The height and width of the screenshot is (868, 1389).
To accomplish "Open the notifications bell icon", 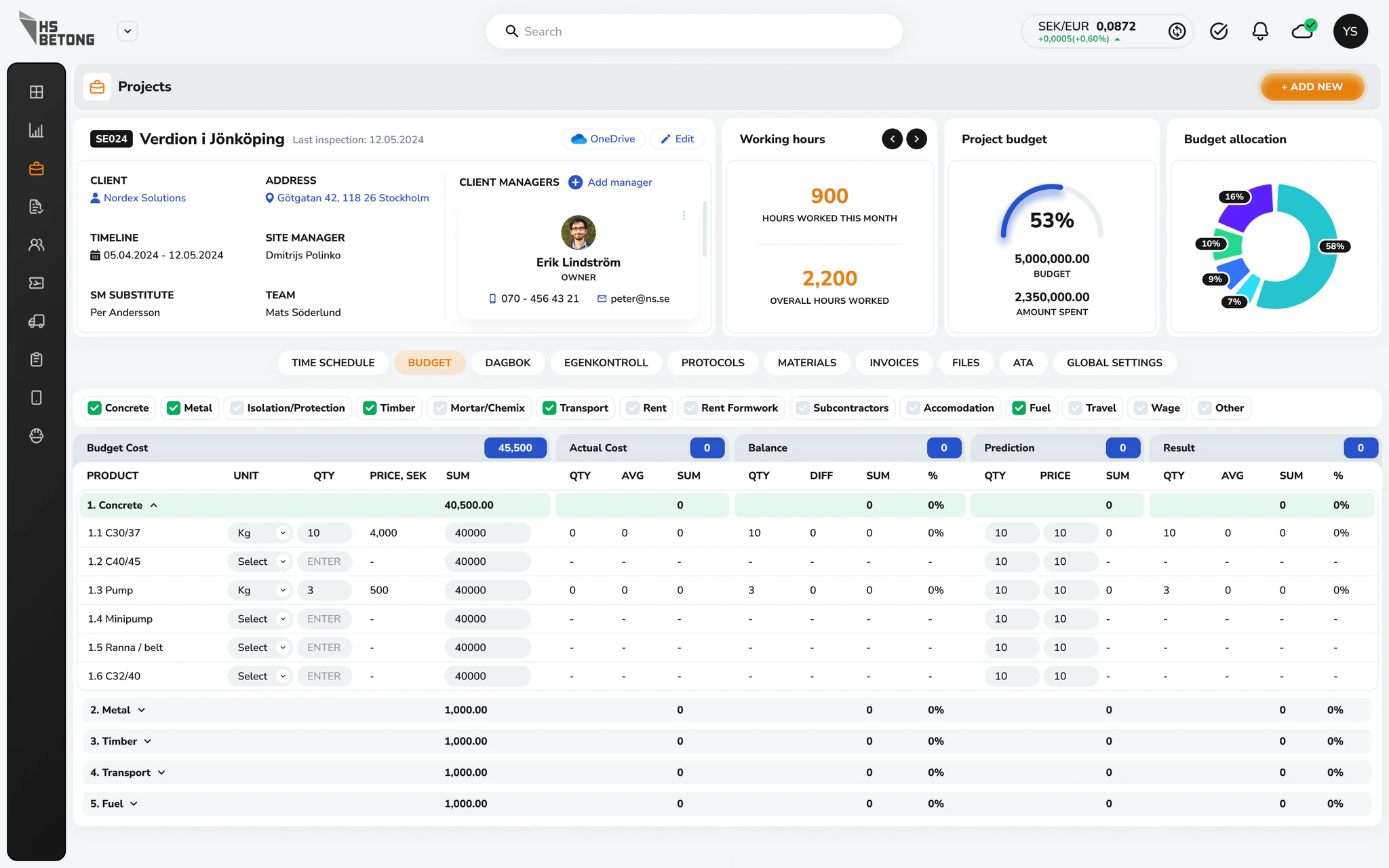I will coord(1260,31).
